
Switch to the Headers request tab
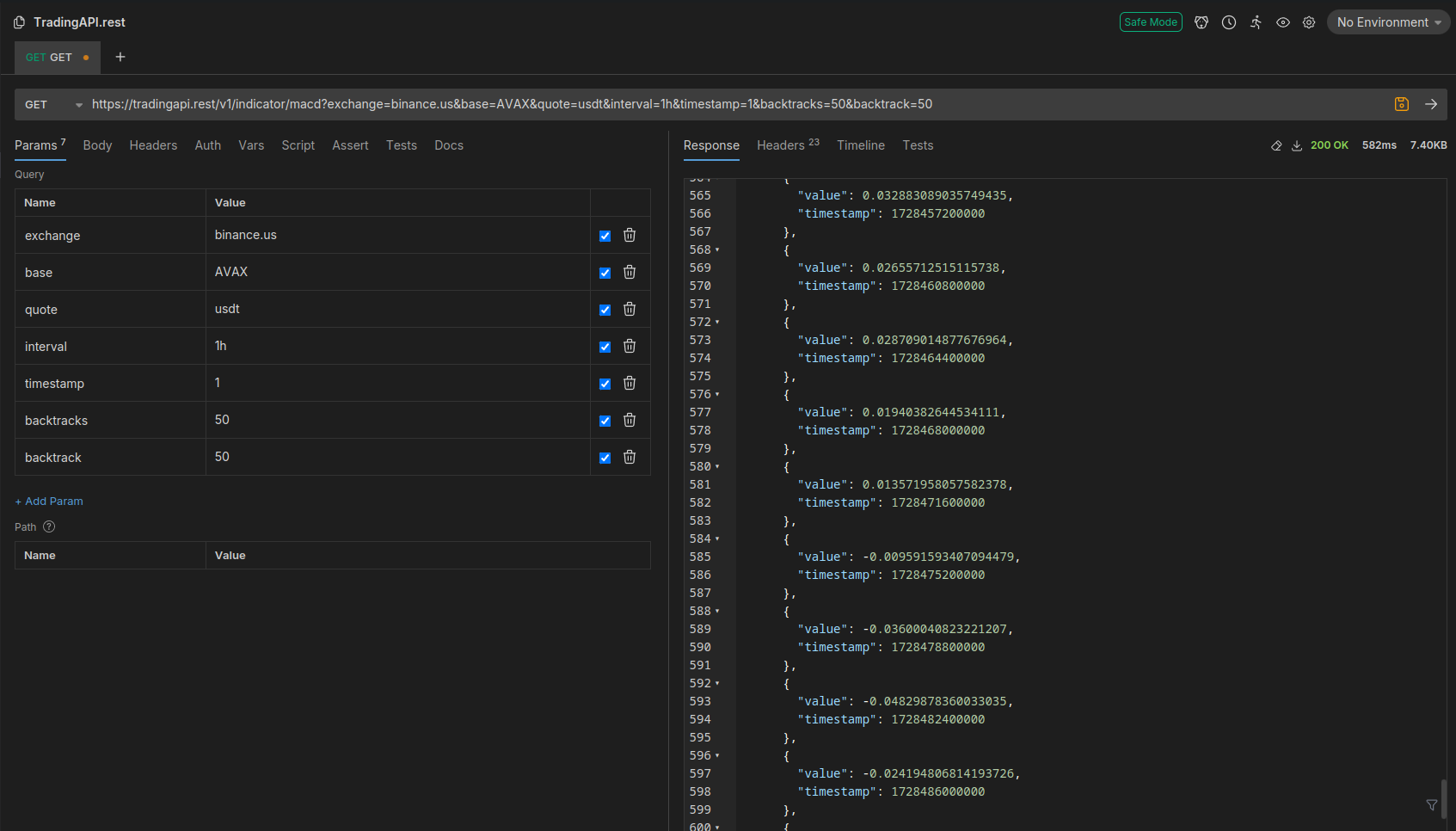tap(153, 145)
